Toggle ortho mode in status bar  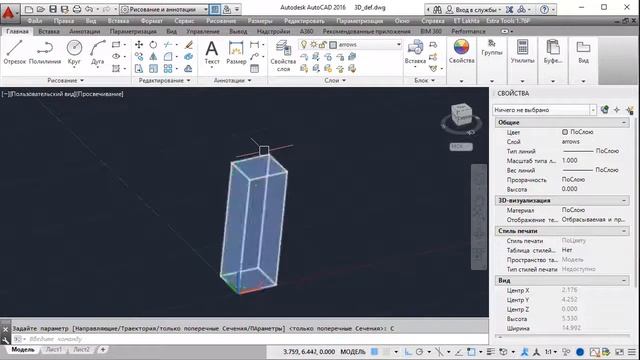click(x=408, y=351)
